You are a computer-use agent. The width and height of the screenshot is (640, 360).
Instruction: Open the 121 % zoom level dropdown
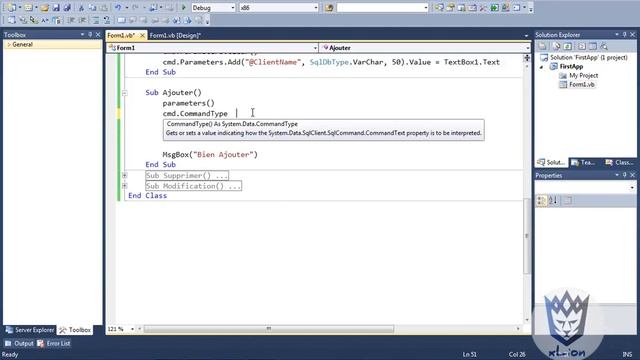(132, 329)
